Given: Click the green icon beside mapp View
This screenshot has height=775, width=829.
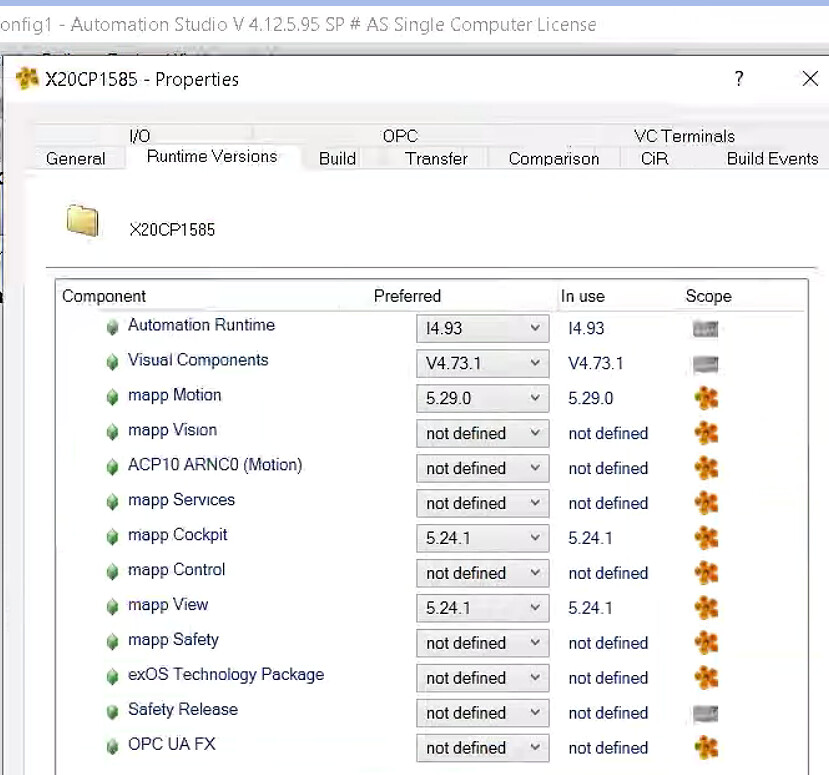Looking at the screenshot, I should [112, 607].
